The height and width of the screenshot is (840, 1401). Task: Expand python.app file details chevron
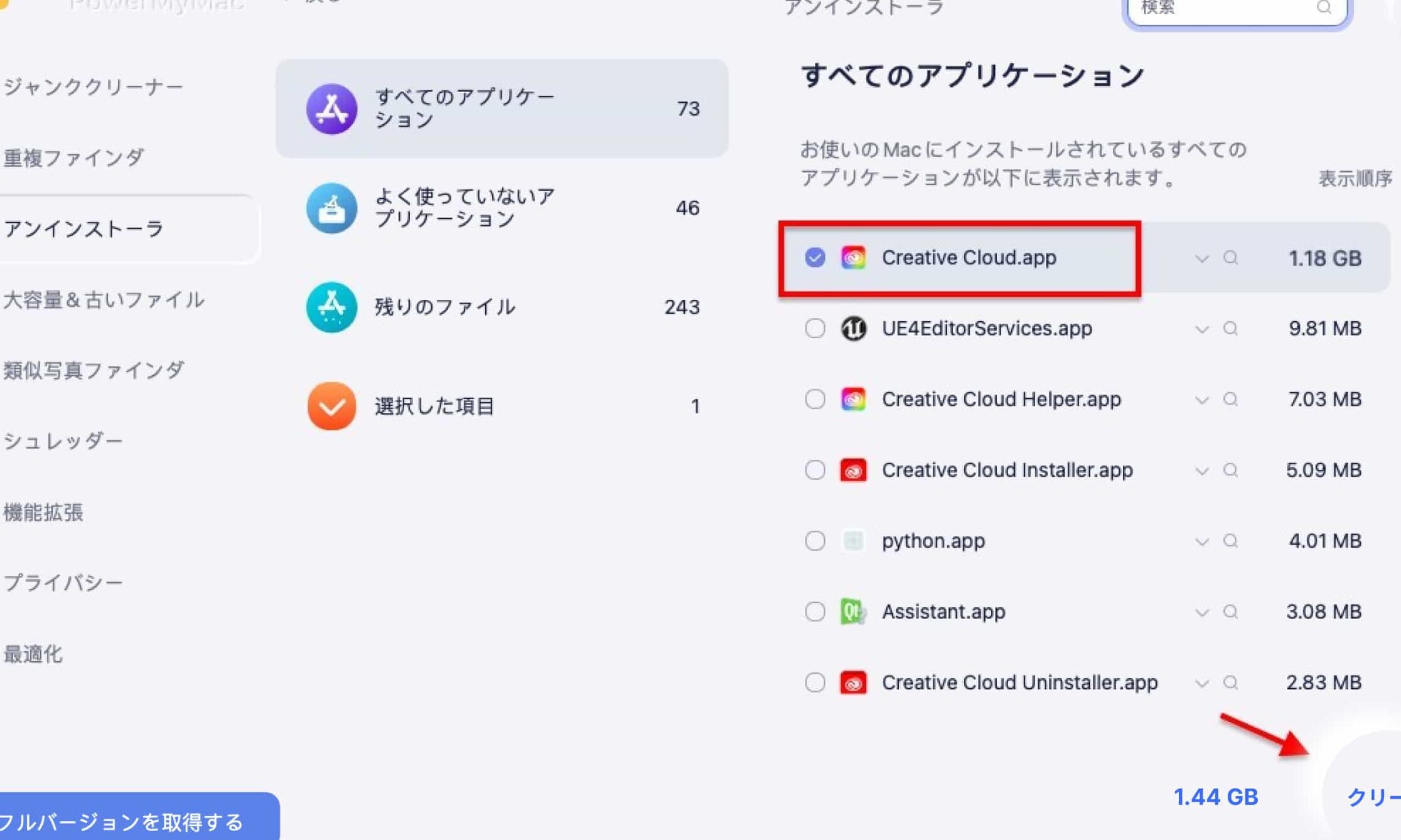(x=1201, y=541)
